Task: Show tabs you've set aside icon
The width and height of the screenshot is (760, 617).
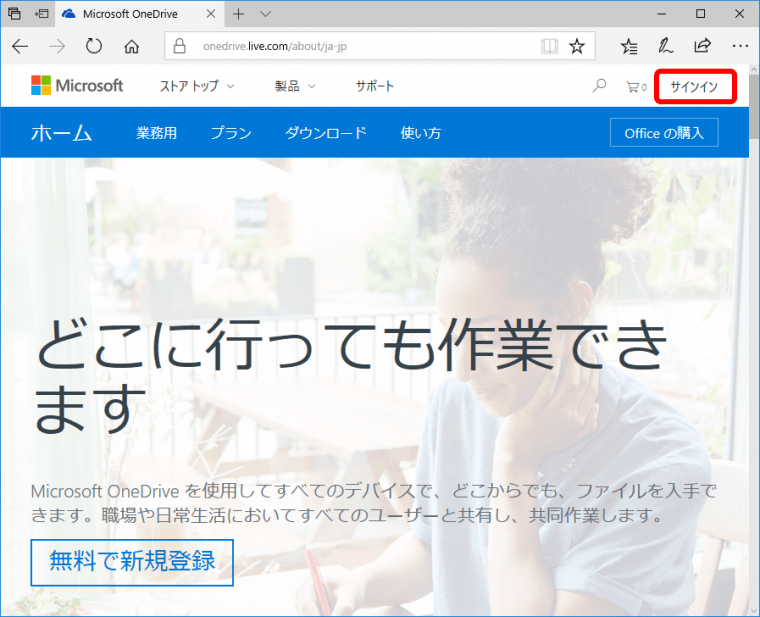Action: [x=14, y=14]
